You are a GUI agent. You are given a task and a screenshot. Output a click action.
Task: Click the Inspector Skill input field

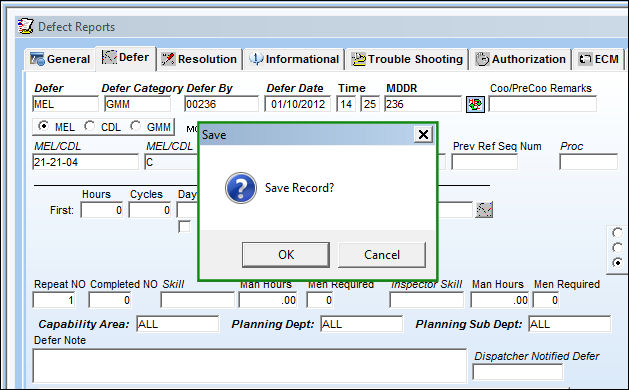[x=426, y=300]
